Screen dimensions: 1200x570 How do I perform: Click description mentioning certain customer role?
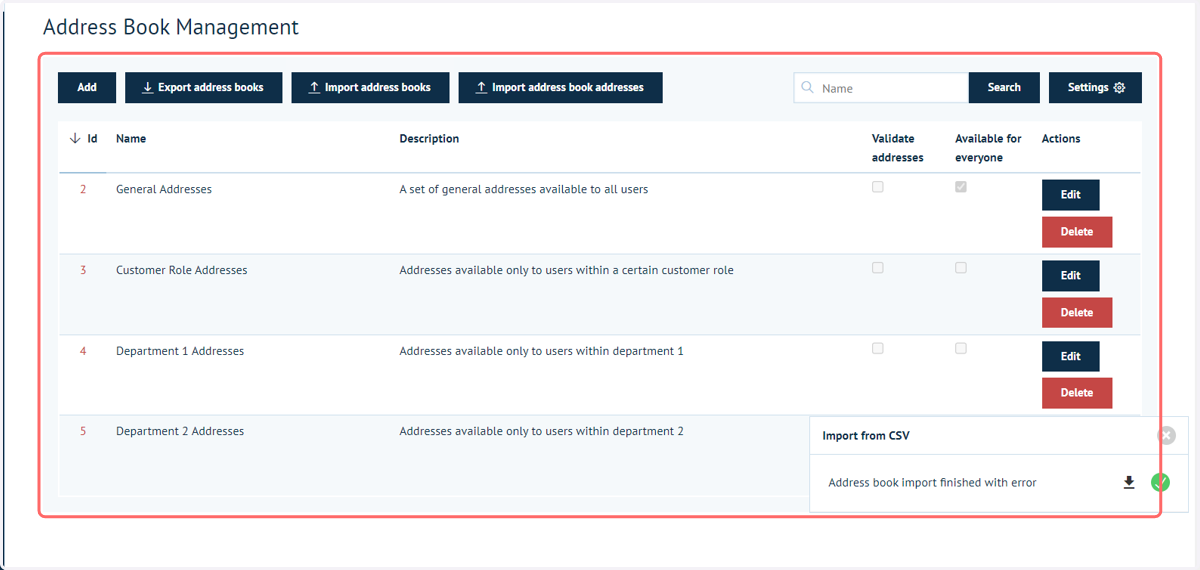pos(566,270)
